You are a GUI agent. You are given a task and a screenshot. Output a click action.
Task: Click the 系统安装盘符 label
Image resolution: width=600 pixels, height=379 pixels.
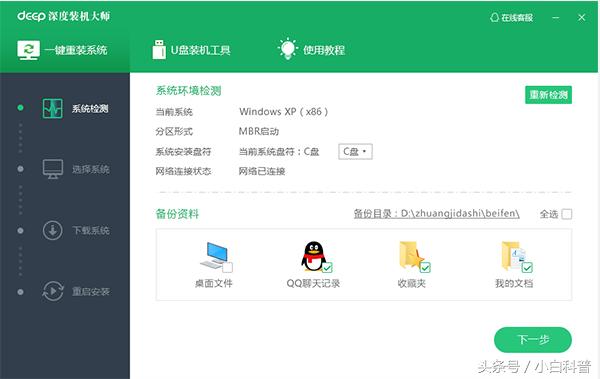[x=183, y=152]
